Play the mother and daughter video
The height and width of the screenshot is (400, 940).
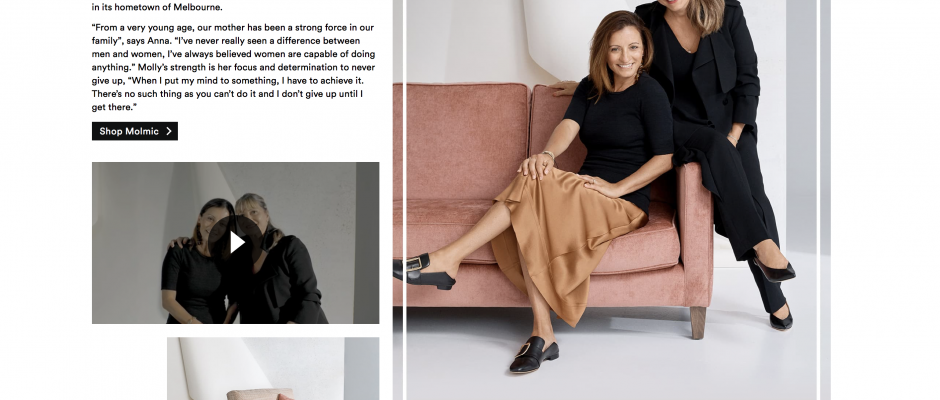[x=237, y=243]
